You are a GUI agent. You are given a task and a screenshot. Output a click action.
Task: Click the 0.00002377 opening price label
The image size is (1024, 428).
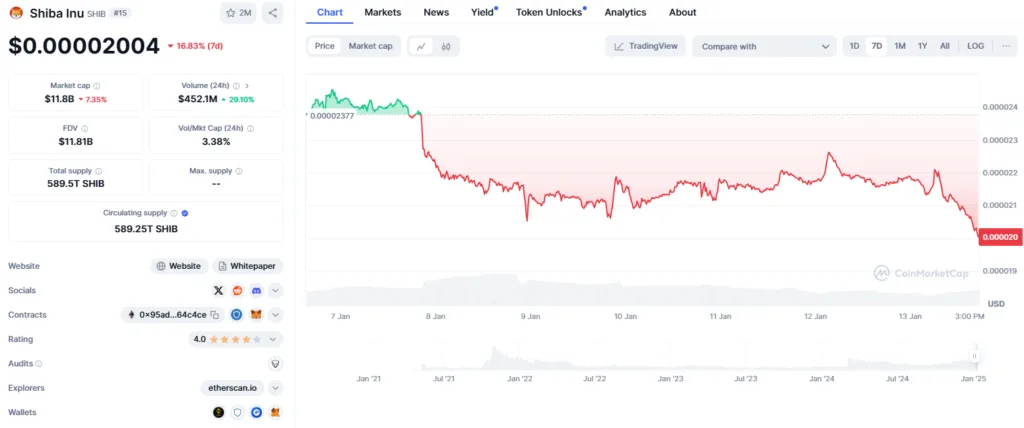[331, 115]
